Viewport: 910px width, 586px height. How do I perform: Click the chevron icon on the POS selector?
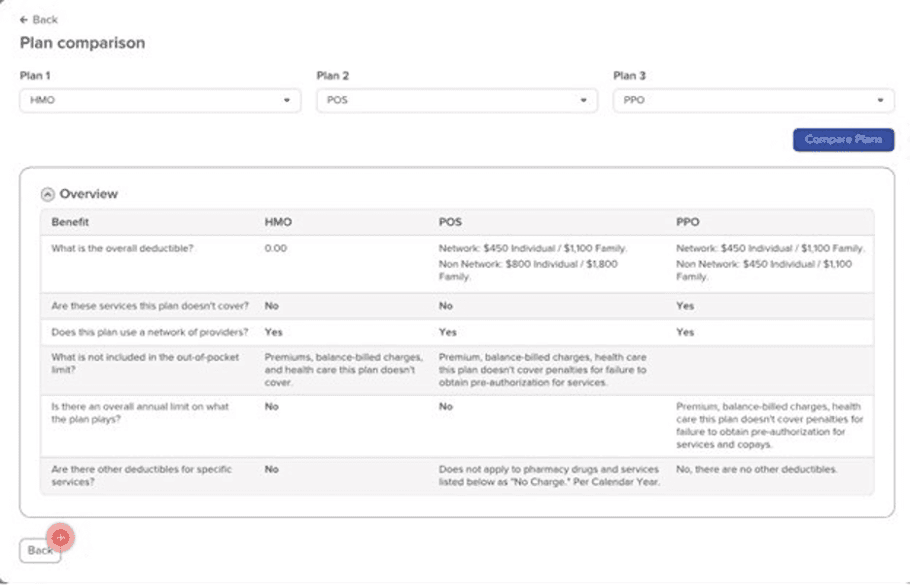pos(585,100)
